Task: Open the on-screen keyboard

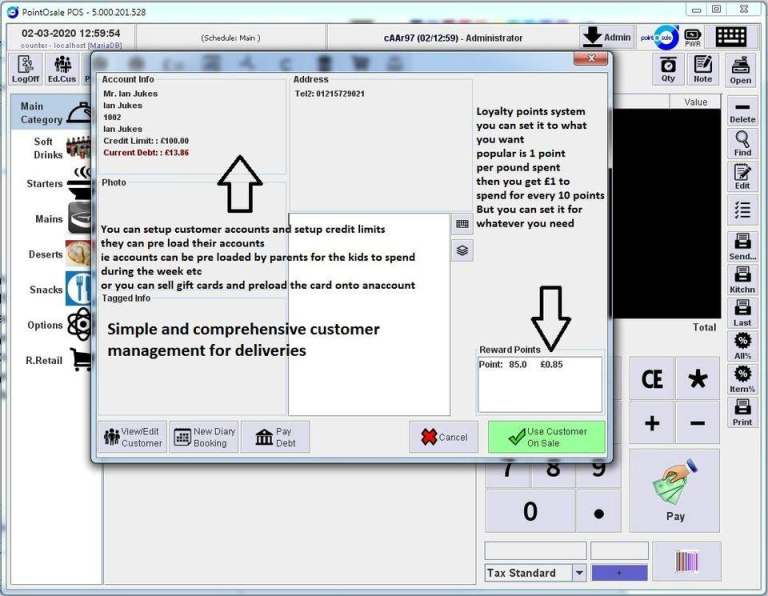Action: click(x=730, y=37)
